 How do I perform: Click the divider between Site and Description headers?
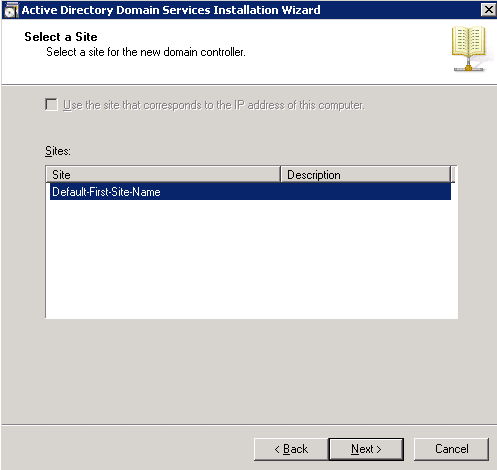[x=280, y=175]
